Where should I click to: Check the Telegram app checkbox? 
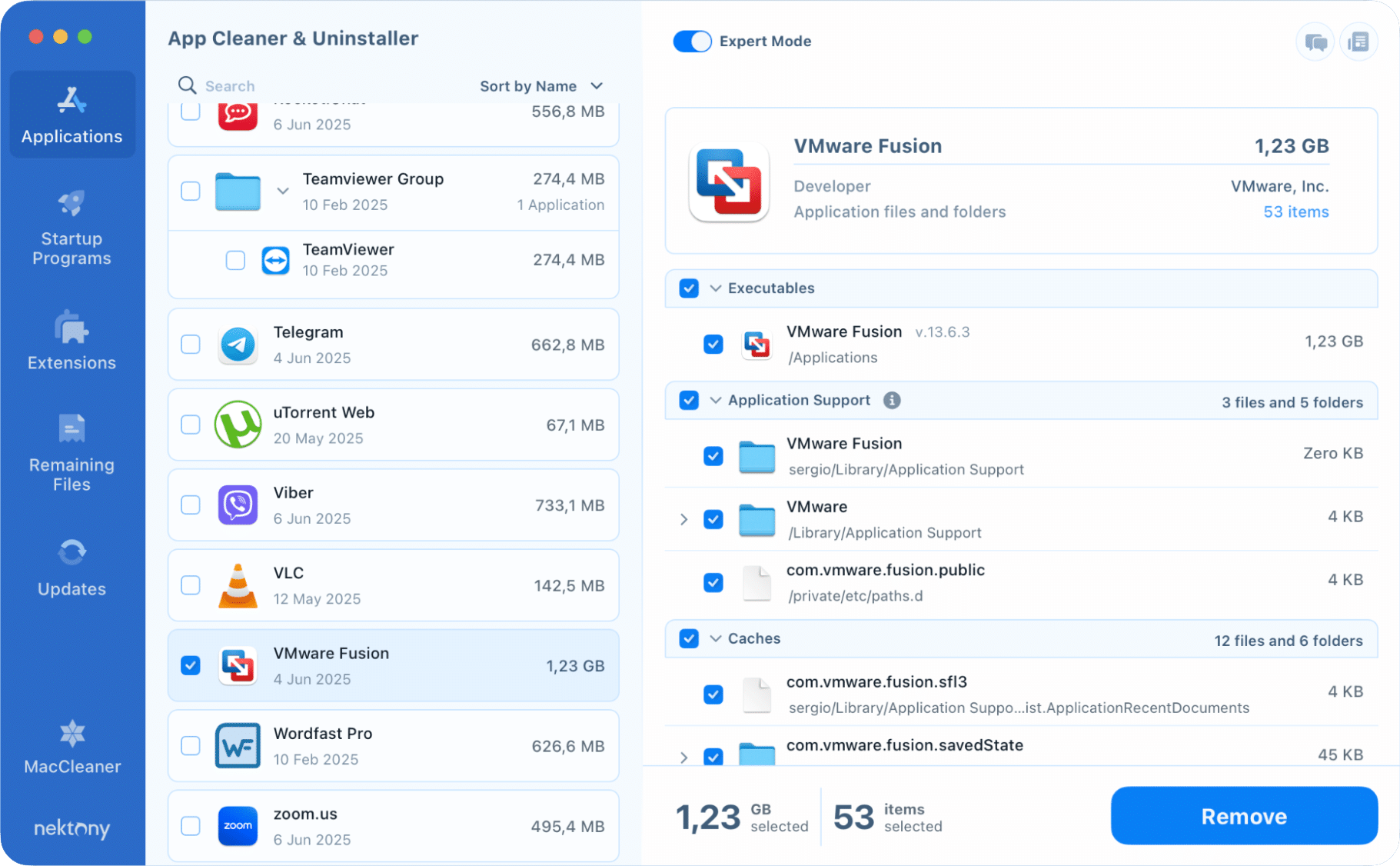click(x=190, y=345)
